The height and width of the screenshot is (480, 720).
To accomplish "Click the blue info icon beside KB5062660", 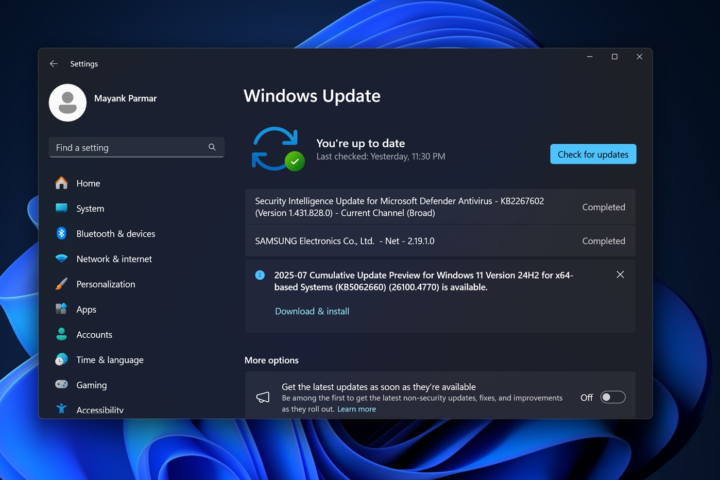I will coord(260,275).
